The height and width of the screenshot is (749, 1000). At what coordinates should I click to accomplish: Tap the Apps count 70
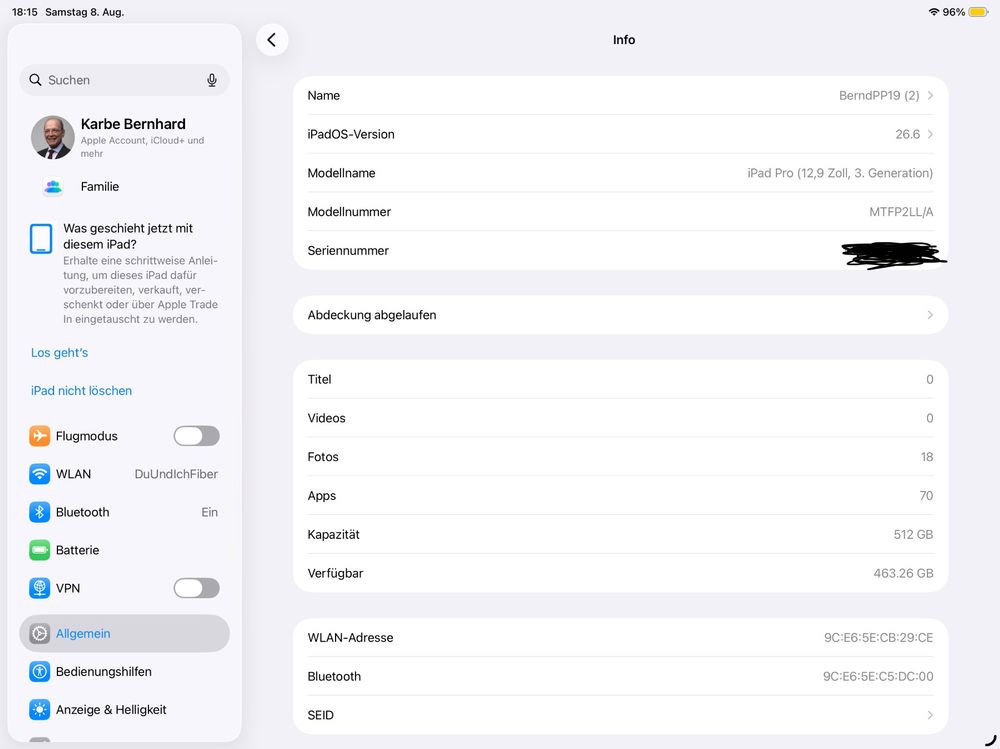(x=926, y=496)
